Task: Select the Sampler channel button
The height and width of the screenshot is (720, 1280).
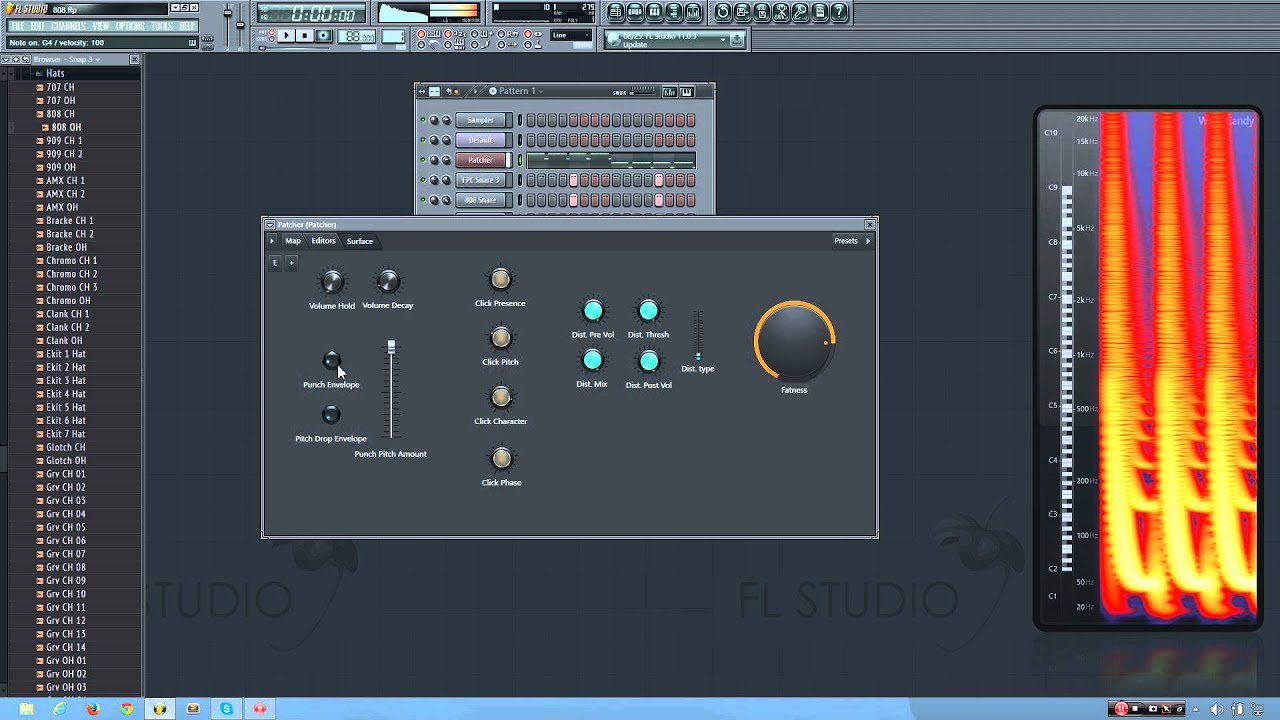Action: click(x=481, y=120)
